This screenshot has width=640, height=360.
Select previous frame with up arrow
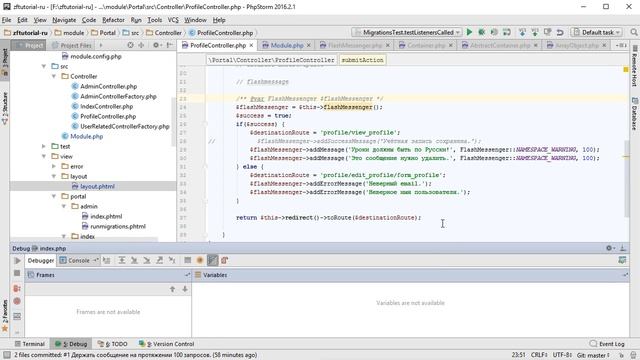[172, 289]
